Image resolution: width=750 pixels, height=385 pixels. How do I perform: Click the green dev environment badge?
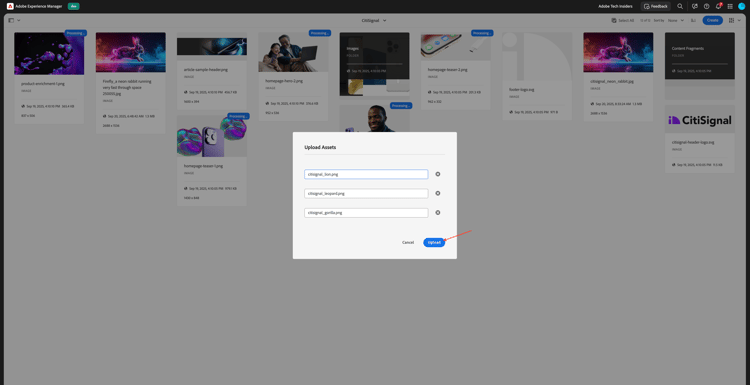point(74,6)
